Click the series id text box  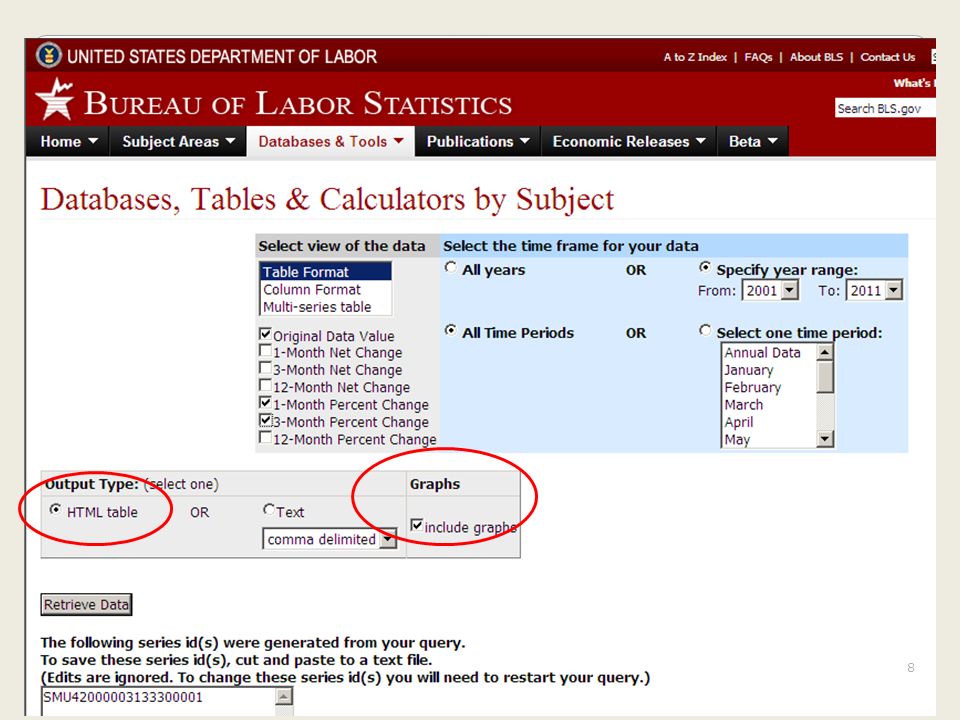pyautogui.click(x=159, y=702)
